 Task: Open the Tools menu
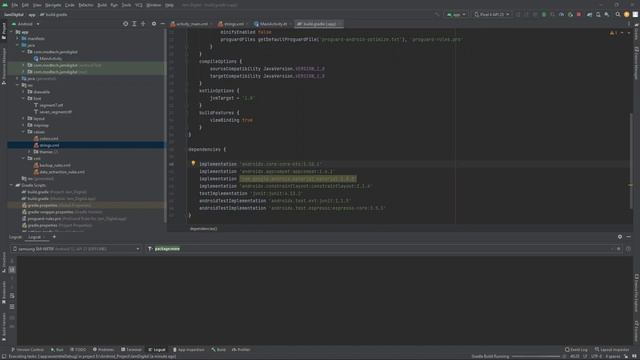click(x=127, y=5)
